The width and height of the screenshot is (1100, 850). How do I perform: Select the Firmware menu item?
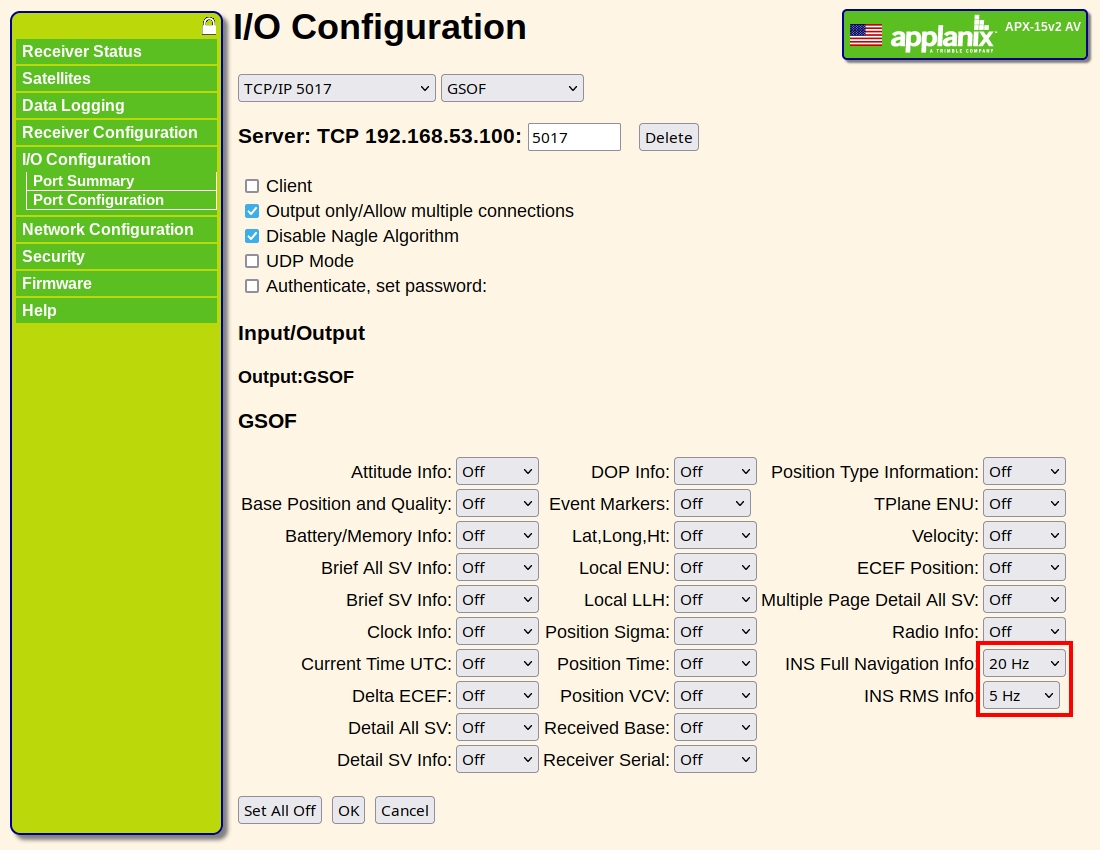[116, 283]
